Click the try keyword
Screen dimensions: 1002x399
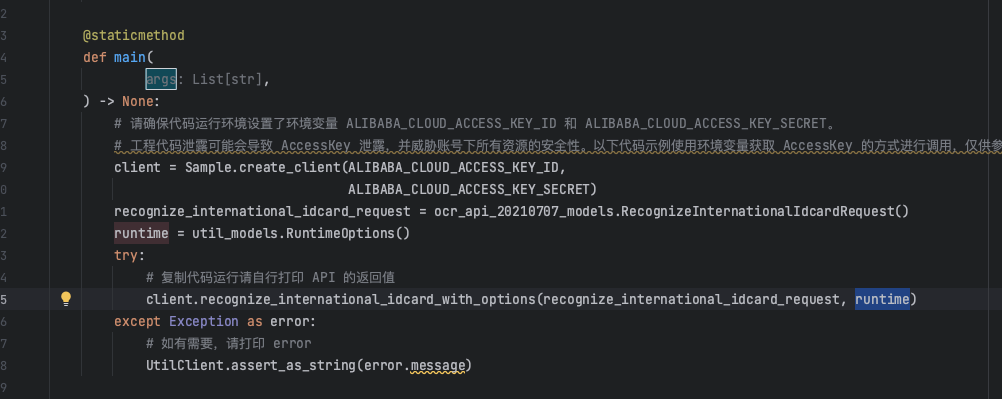click(x=126, y=255)
